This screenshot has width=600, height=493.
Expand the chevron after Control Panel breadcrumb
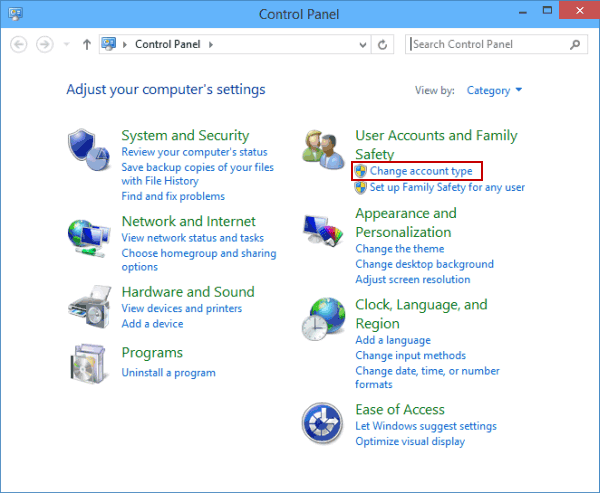(211, 44)
